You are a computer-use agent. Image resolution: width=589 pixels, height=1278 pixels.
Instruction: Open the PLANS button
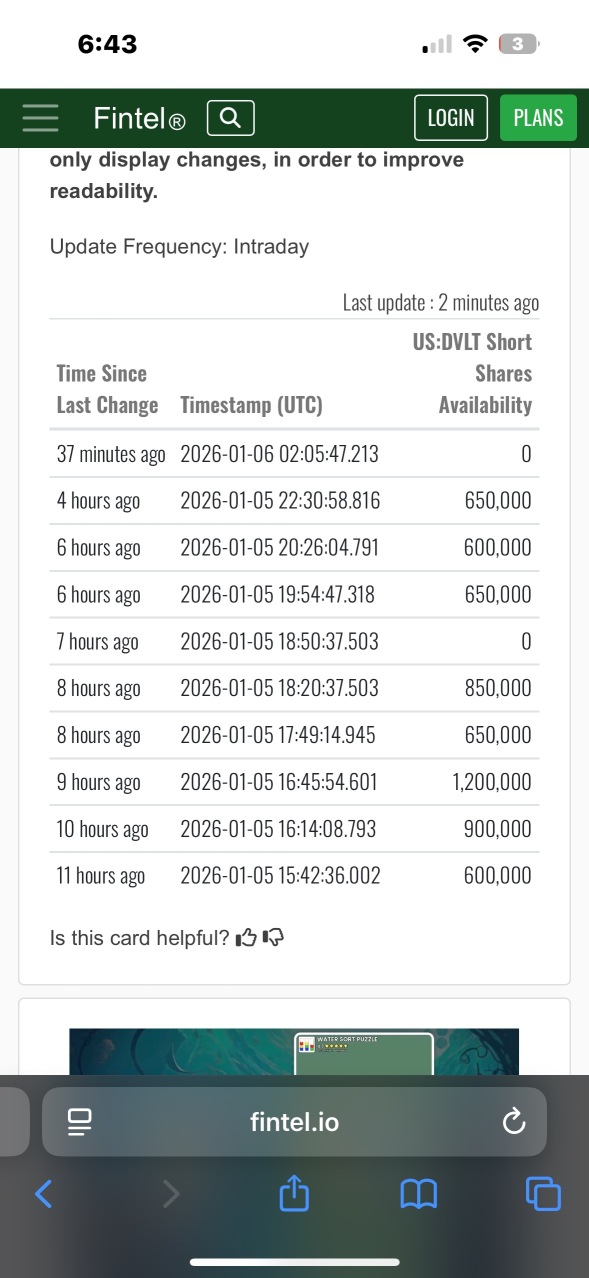click(x=538, y=118)
